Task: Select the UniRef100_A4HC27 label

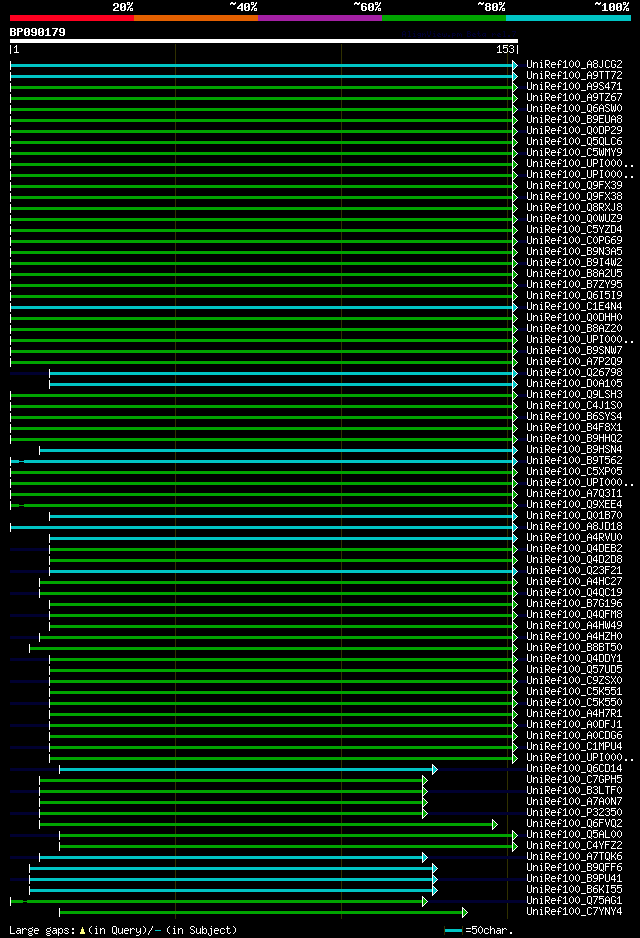Action: (x=574, y=582)
